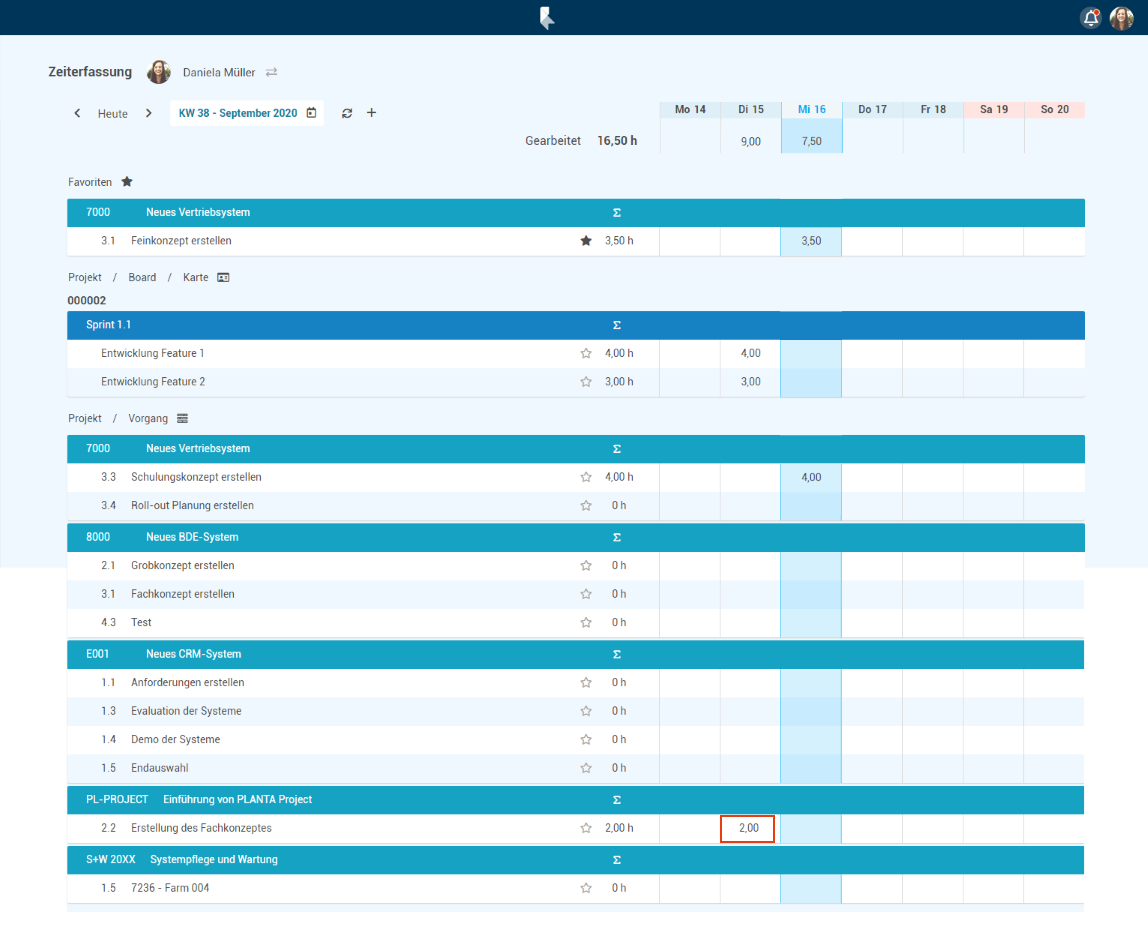Click the switch-person arrows next to Daniela Müller

271,72
